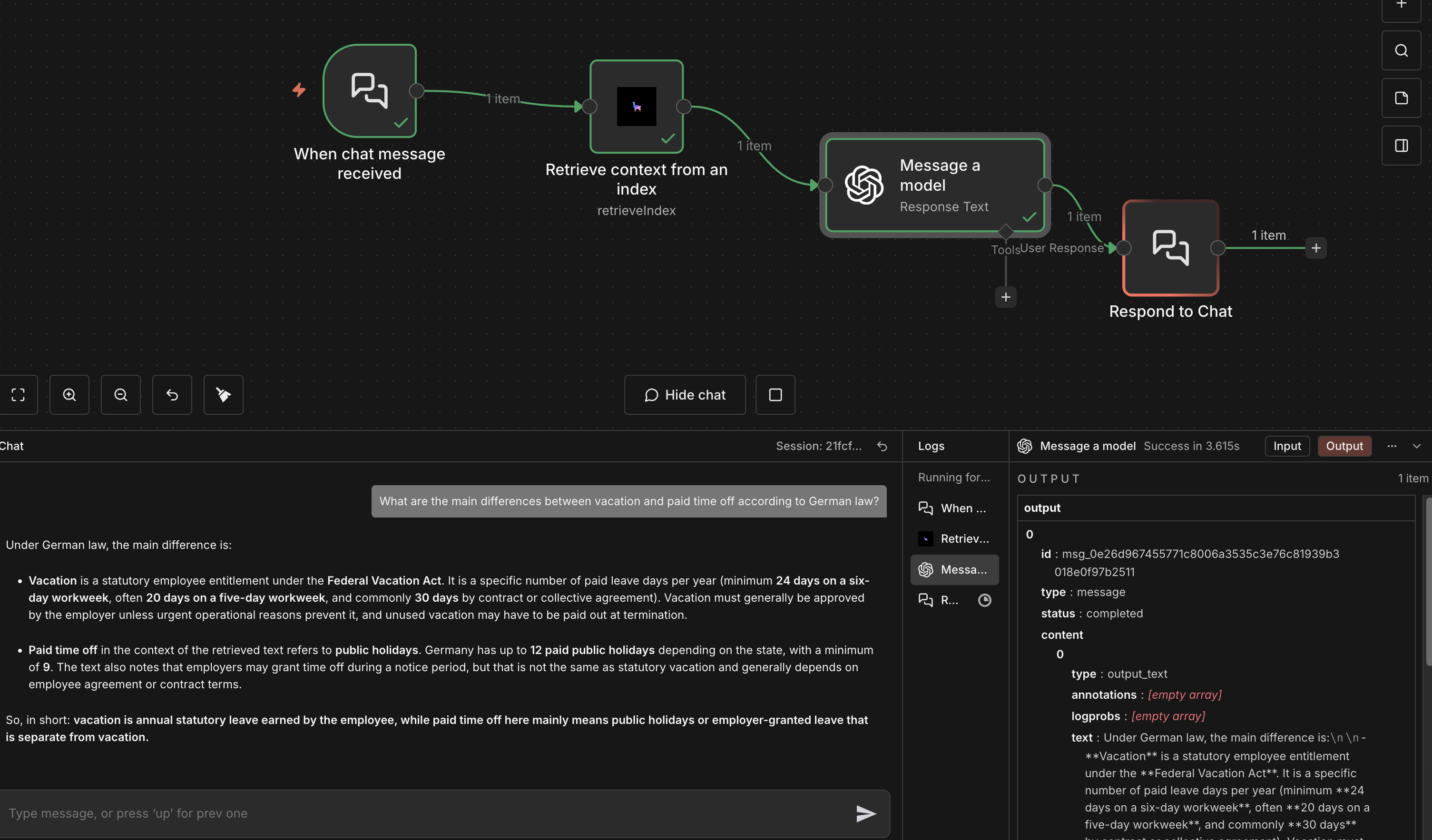Click the stop execution square button
This screenshot has height=840, width=1432.
775,395
